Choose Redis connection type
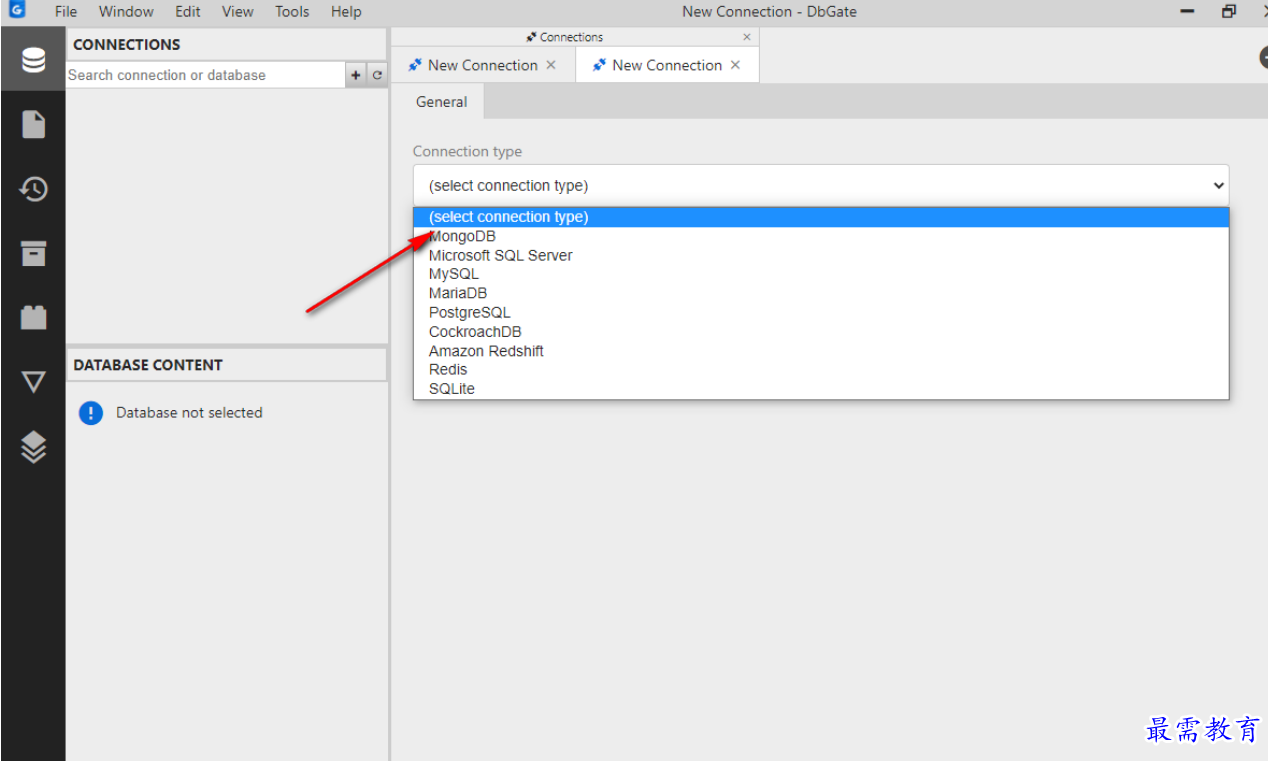 click(820, 369)
